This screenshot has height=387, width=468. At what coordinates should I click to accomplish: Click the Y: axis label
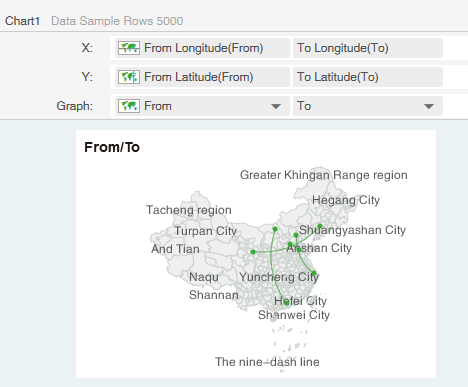87,77
